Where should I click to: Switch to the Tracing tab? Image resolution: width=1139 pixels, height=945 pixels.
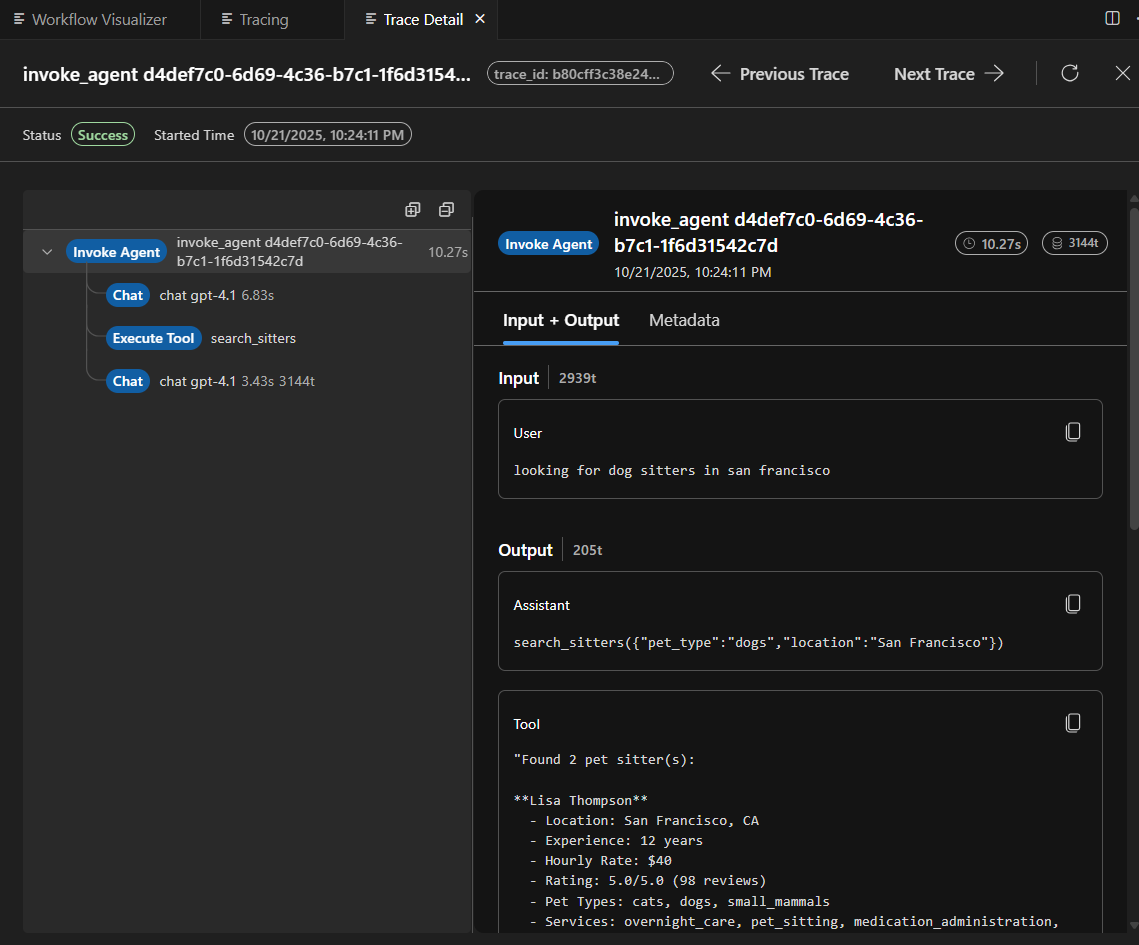(255, 20)
